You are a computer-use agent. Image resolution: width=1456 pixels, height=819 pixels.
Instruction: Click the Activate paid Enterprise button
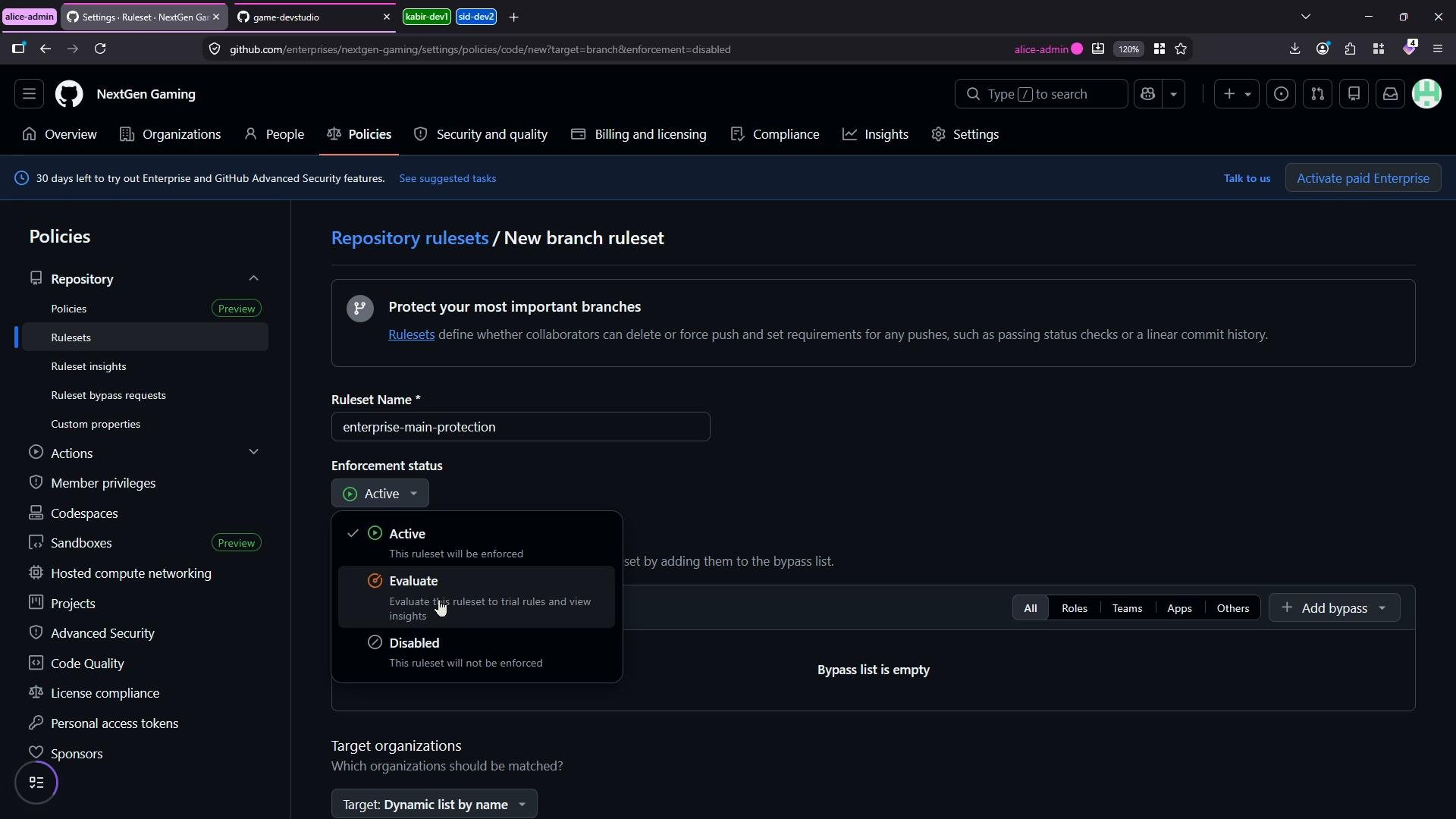click(1363, 178)
